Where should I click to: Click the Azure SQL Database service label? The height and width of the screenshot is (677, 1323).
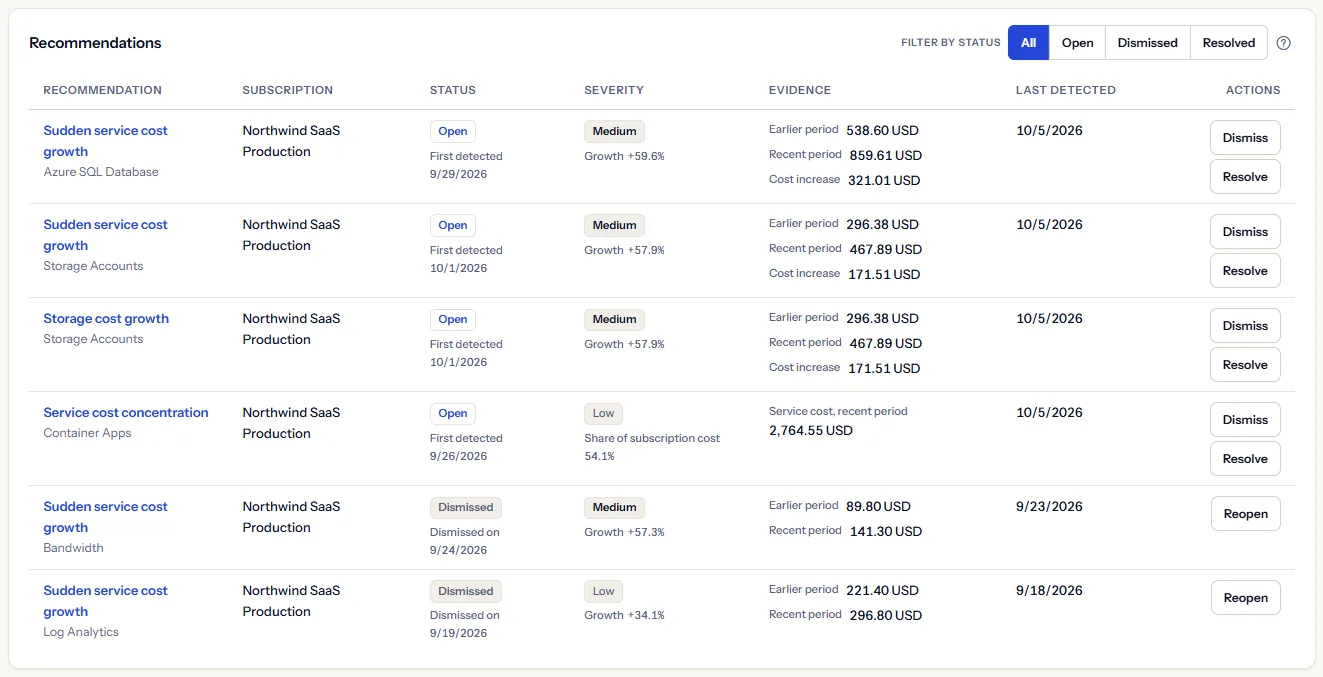pos(101,172)
